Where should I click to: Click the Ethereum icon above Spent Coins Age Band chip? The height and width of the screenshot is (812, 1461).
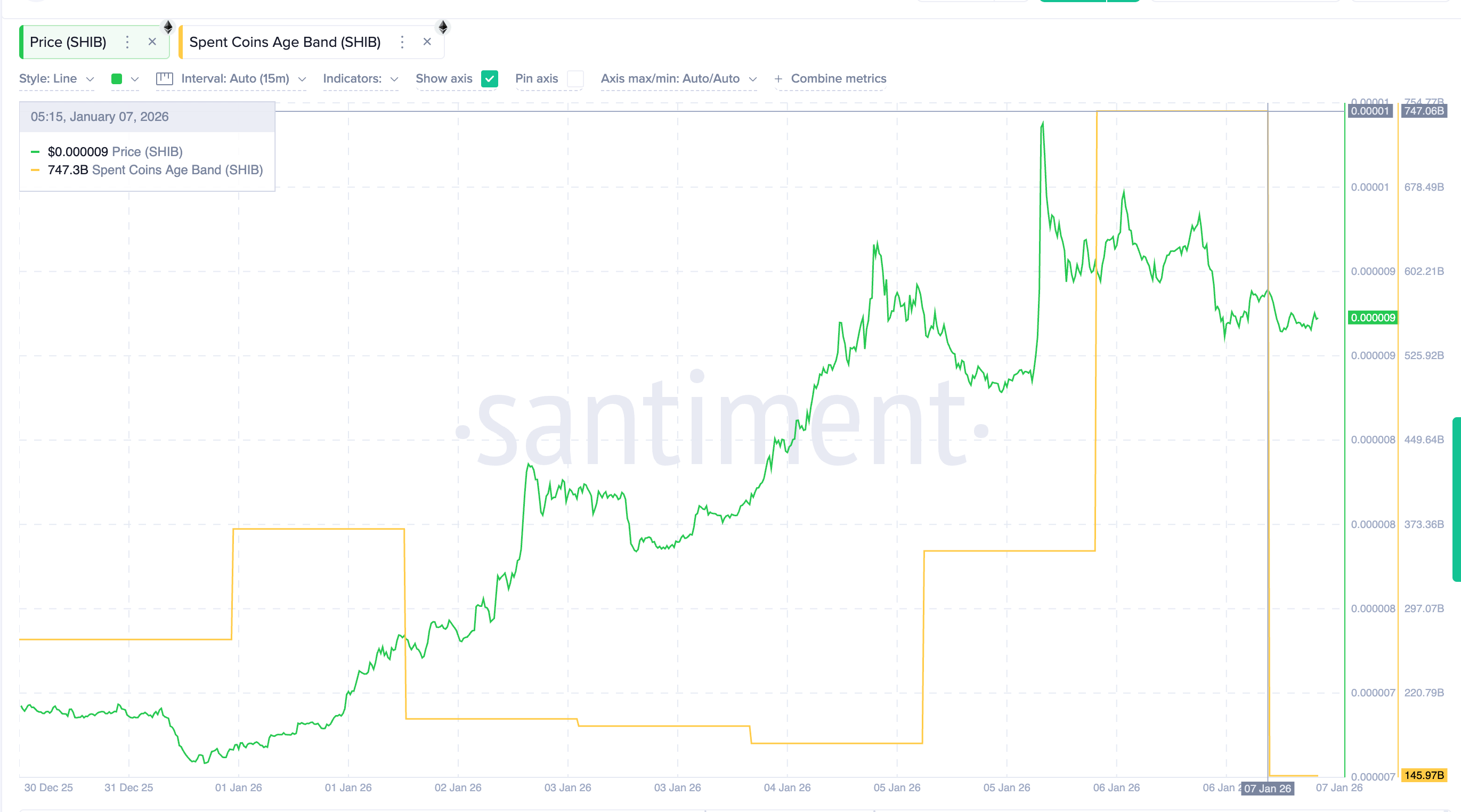443,26
